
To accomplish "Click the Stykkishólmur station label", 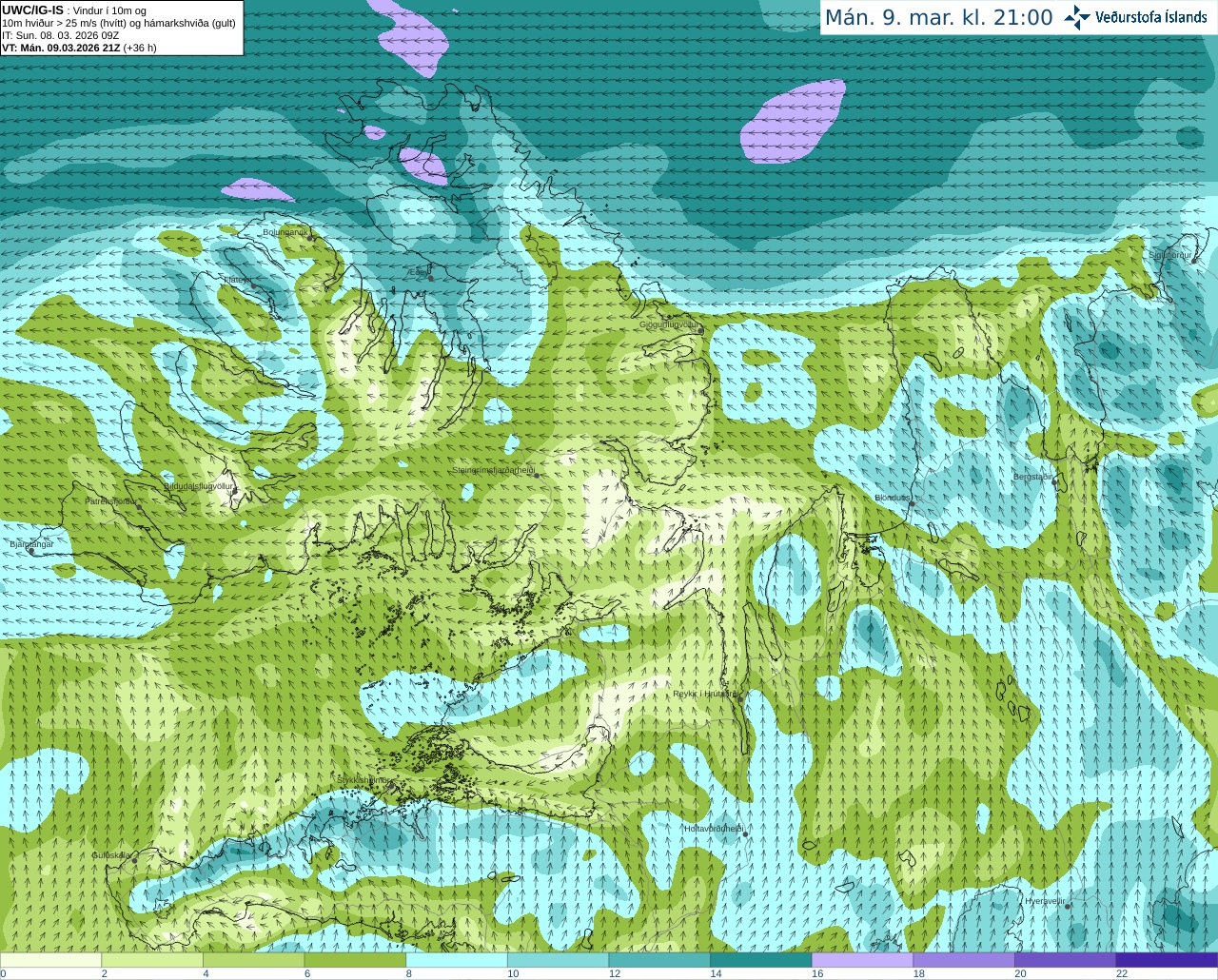I will coord(363,779).
